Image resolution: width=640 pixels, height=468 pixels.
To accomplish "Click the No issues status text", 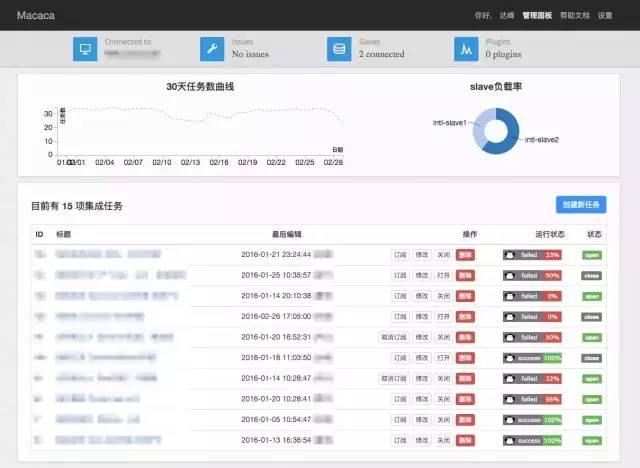I will [x=250, y=54].
